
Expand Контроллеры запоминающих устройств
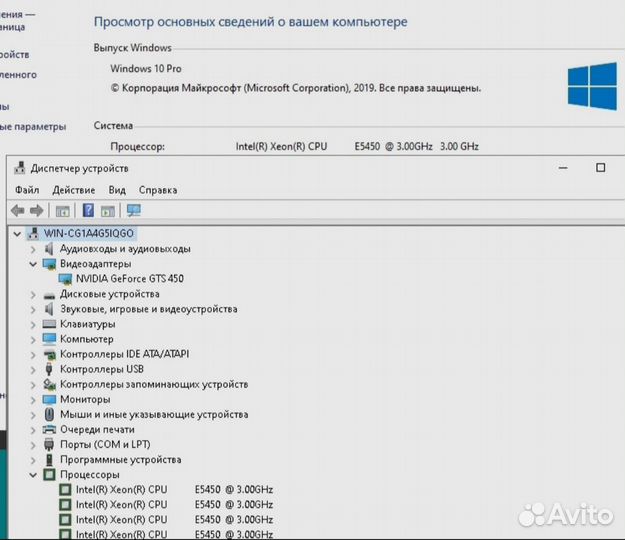(33, 385)
